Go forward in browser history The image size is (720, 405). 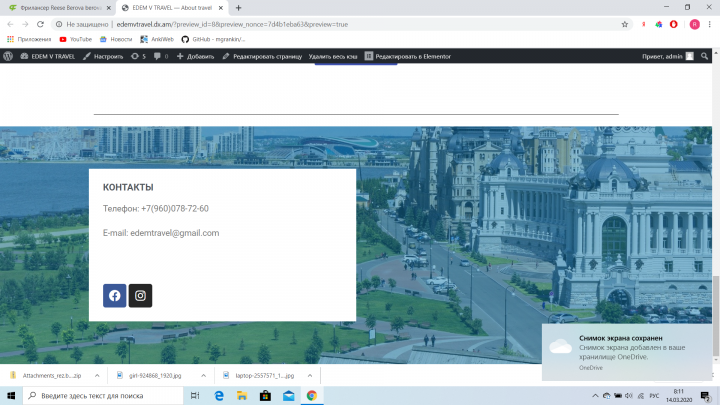click(x=25, y=24)
